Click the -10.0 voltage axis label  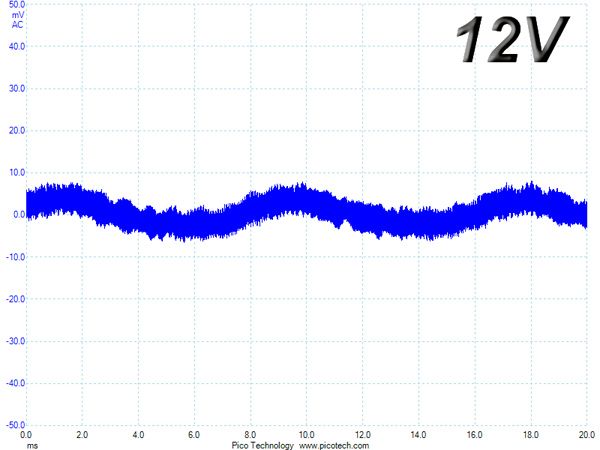[x=15, y=257]
